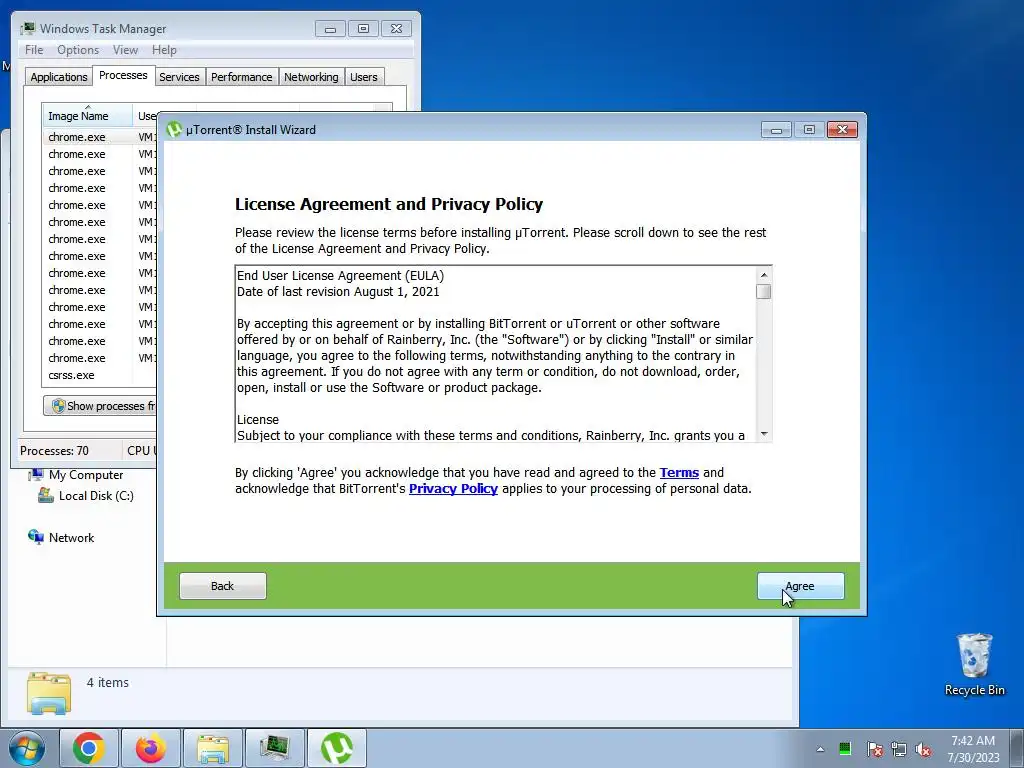Image resolution: width=1024 pixels, height=768 pixels.
Task: Open the File menu in Task Manager
Action: click(x=34, y=50)
